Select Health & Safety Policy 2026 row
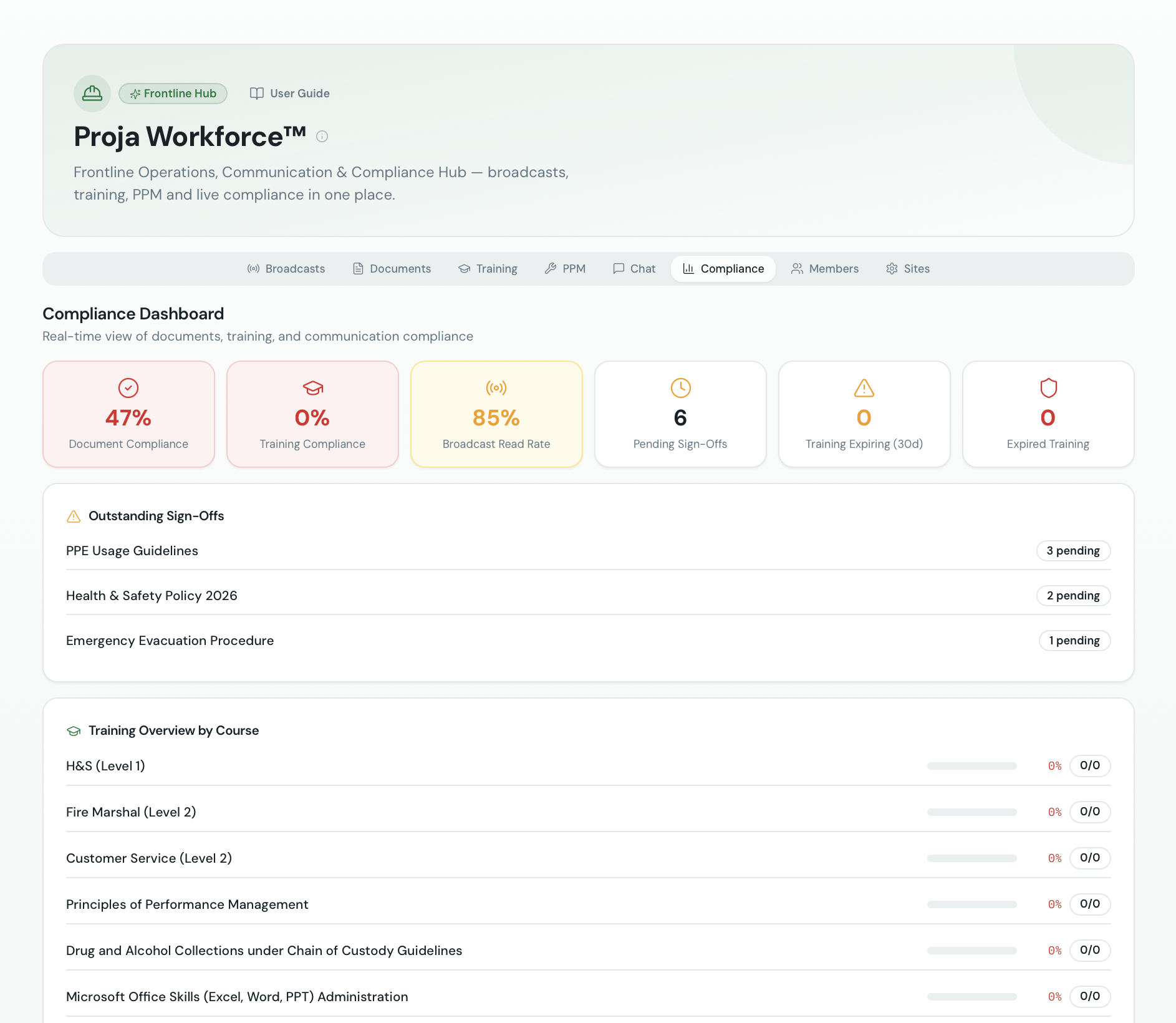1176x1023 pixels. click(x=588, y=596)
